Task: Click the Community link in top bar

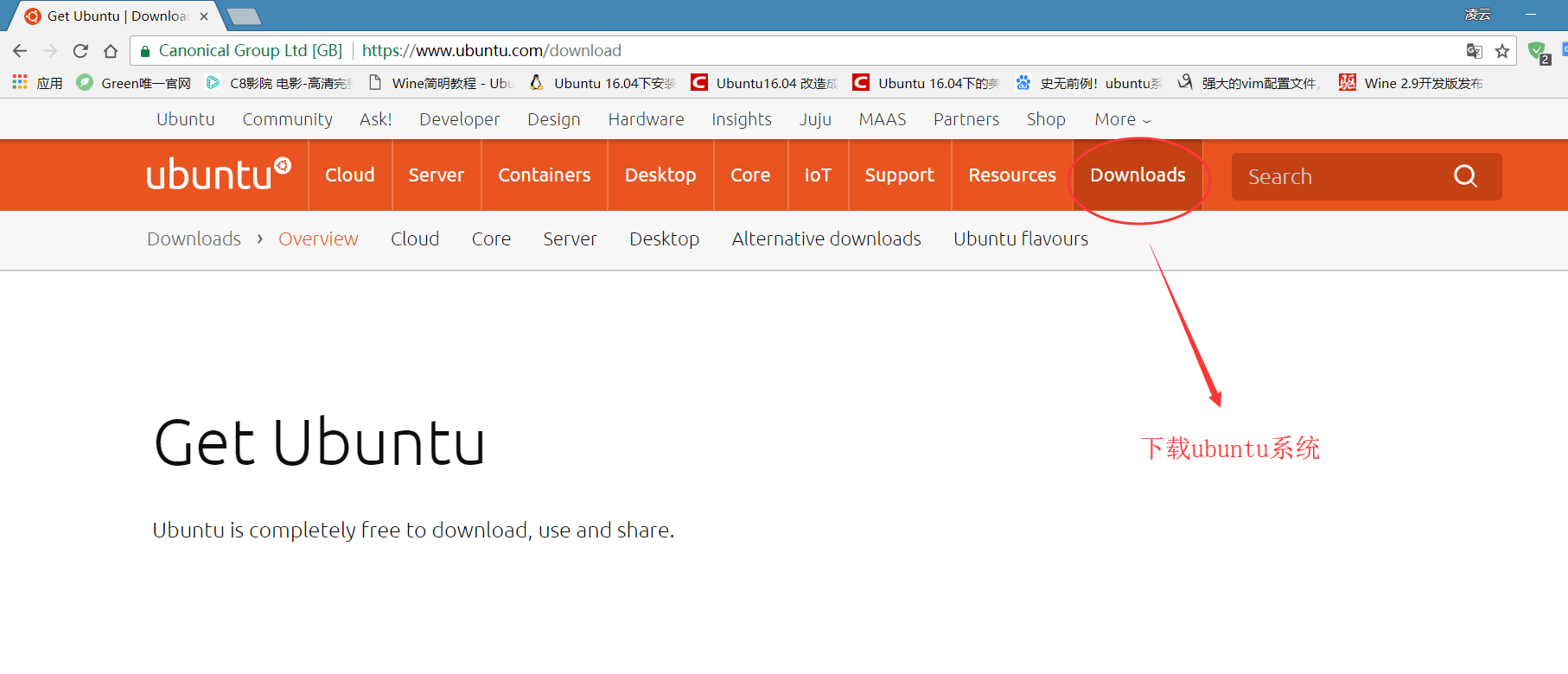Action: click(287, 119)
